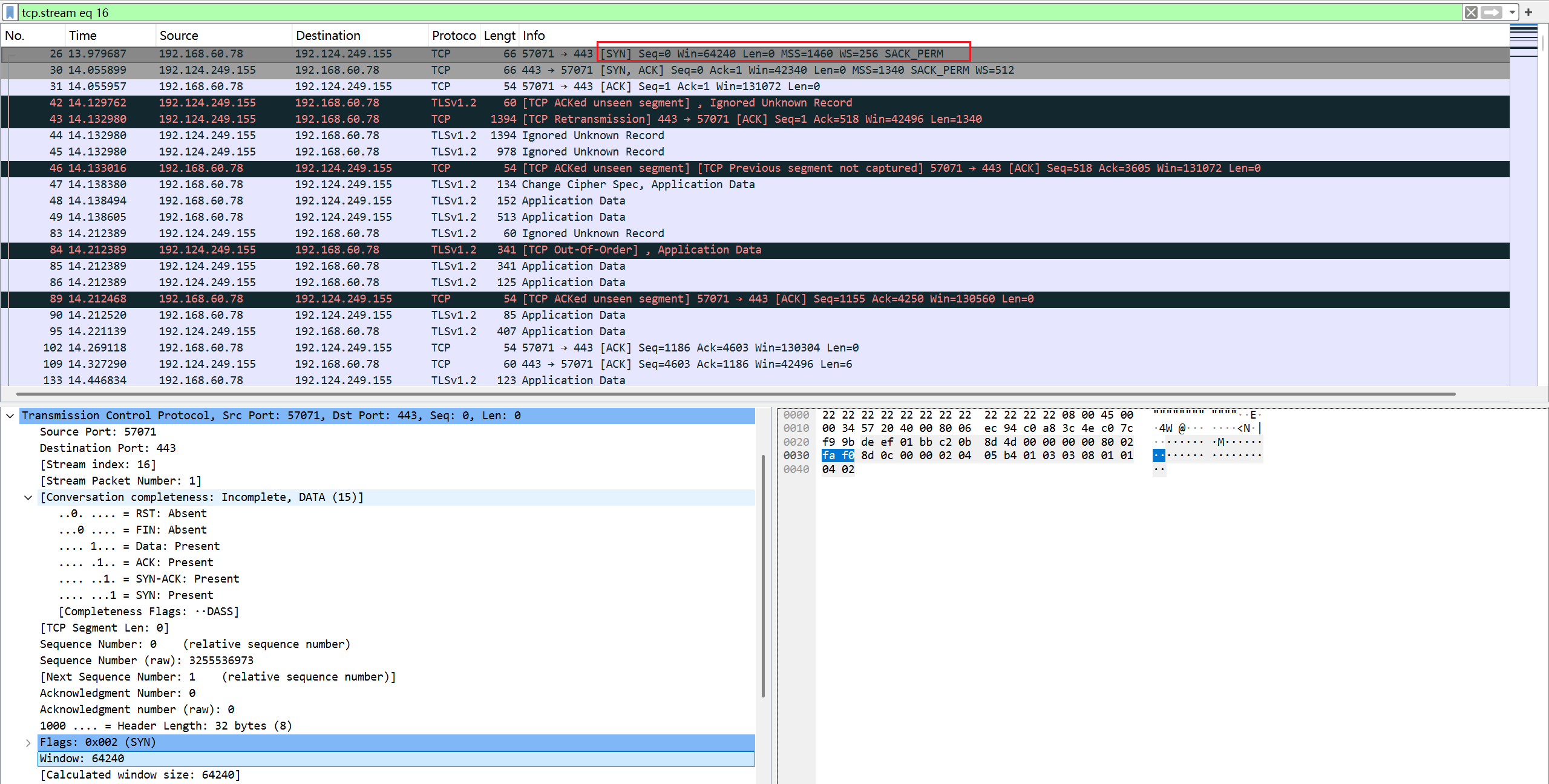Clear the display filter with the X button
This screenshot has width=1549, height=784.
coord(1471,12)
